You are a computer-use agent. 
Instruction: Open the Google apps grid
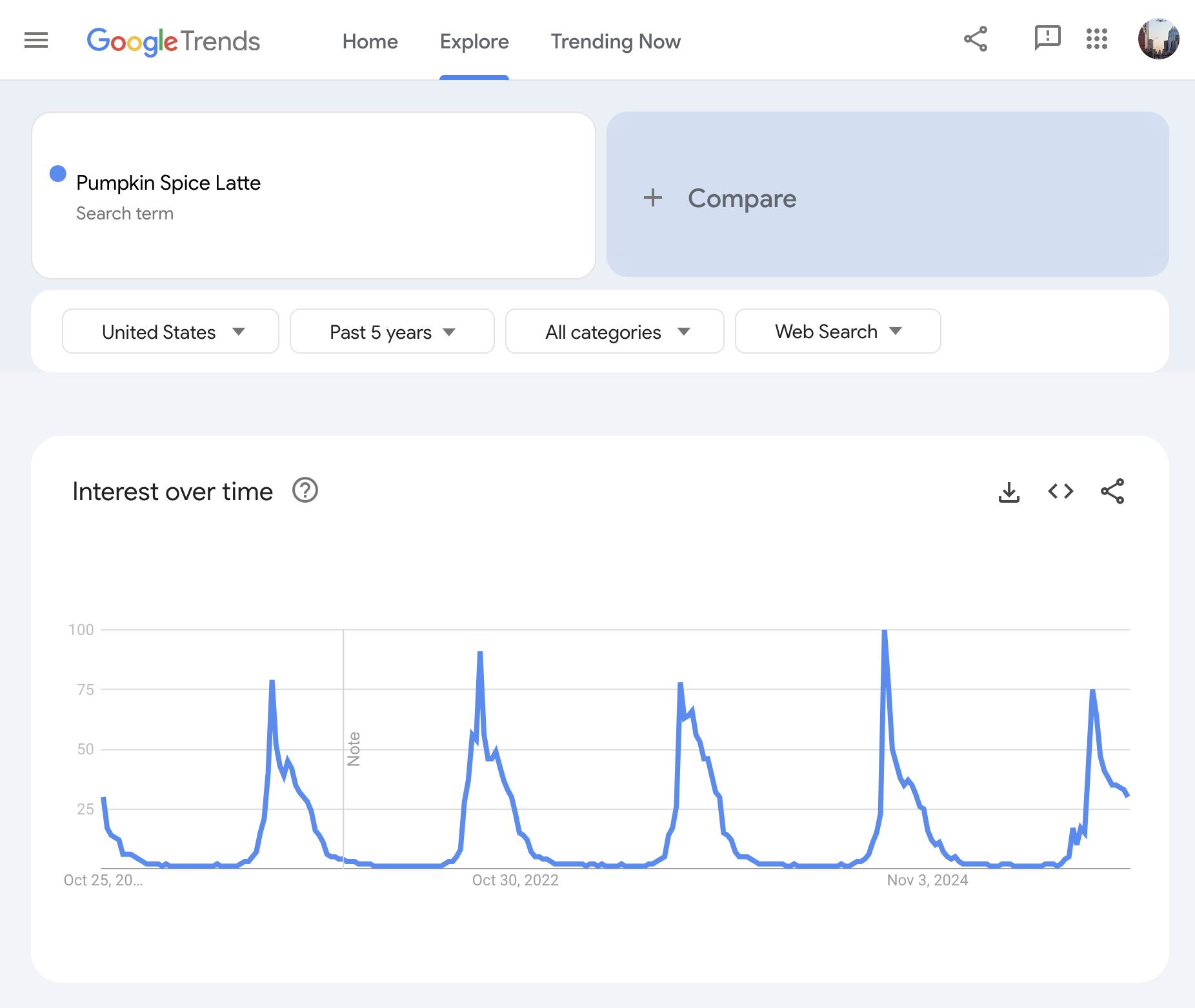pos(1096,39)
